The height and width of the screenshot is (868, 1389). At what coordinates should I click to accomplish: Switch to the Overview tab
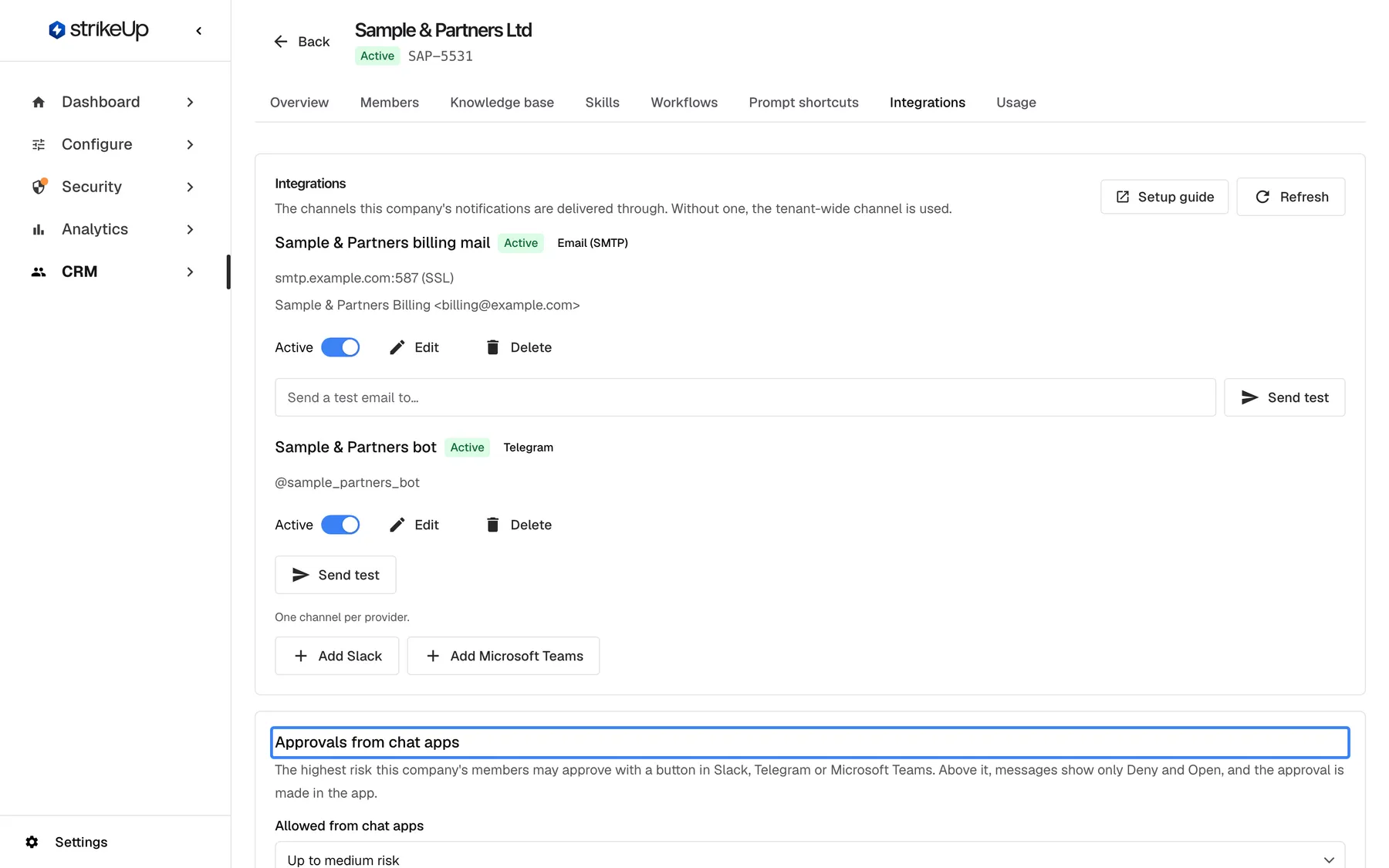tap(299, 103)
